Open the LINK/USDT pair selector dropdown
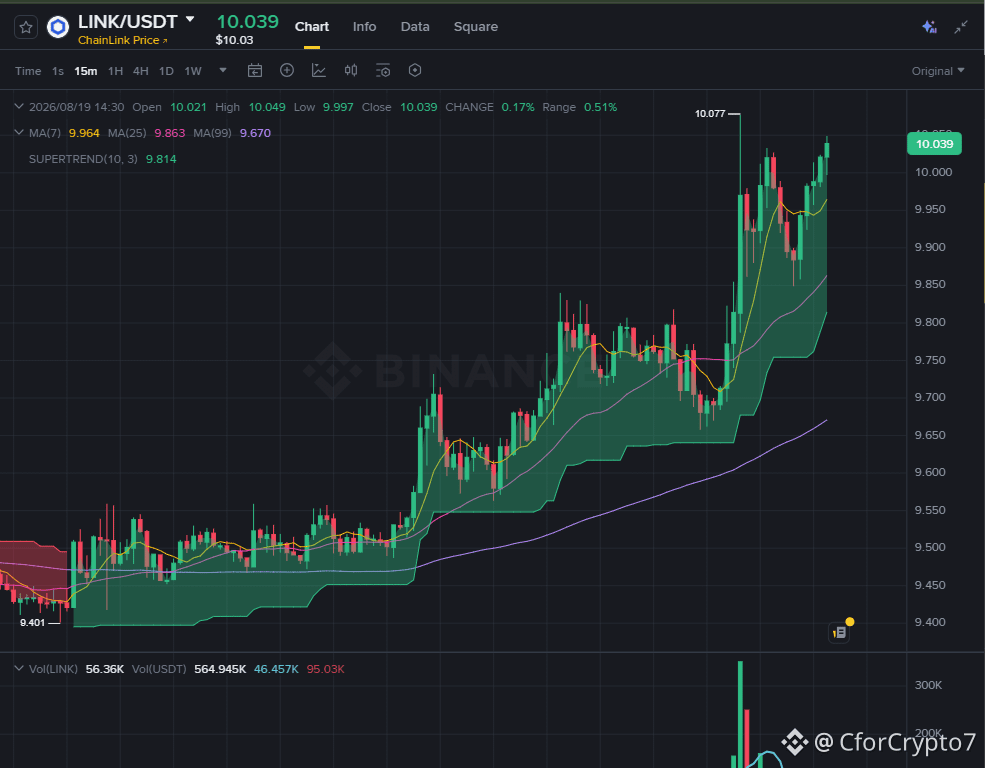The height and width of the screenshot is (768, 985). pos(190,20)
